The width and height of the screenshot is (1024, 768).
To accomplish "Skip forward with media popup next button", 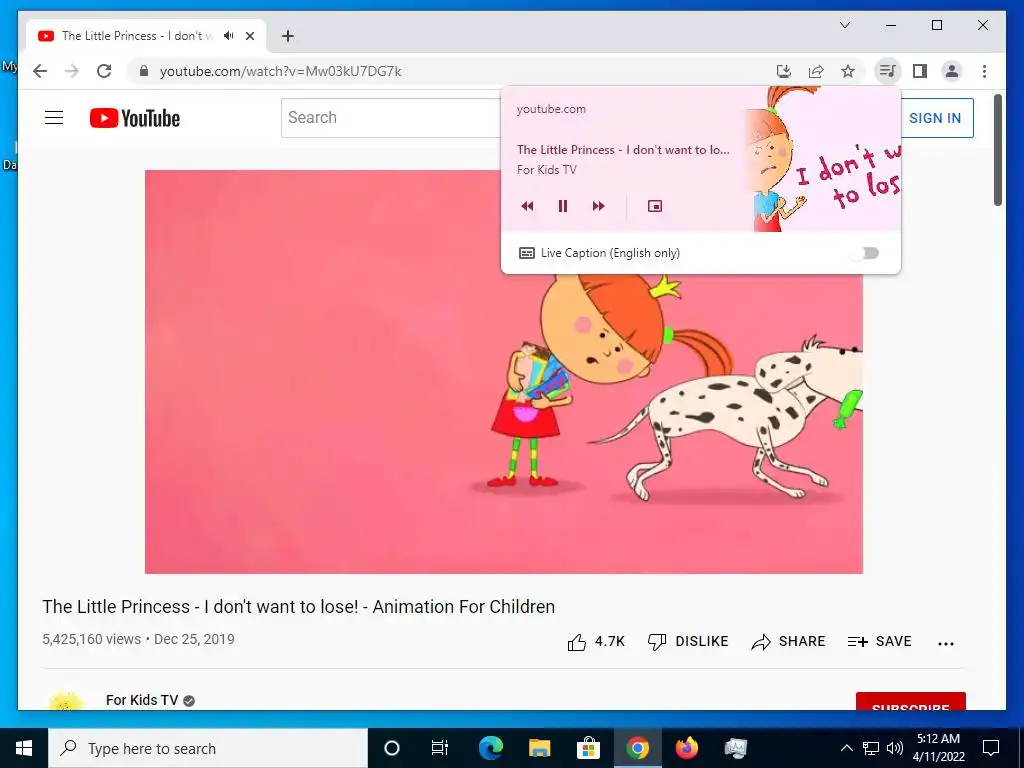I will pyautogui.click(x=598, y=206).
